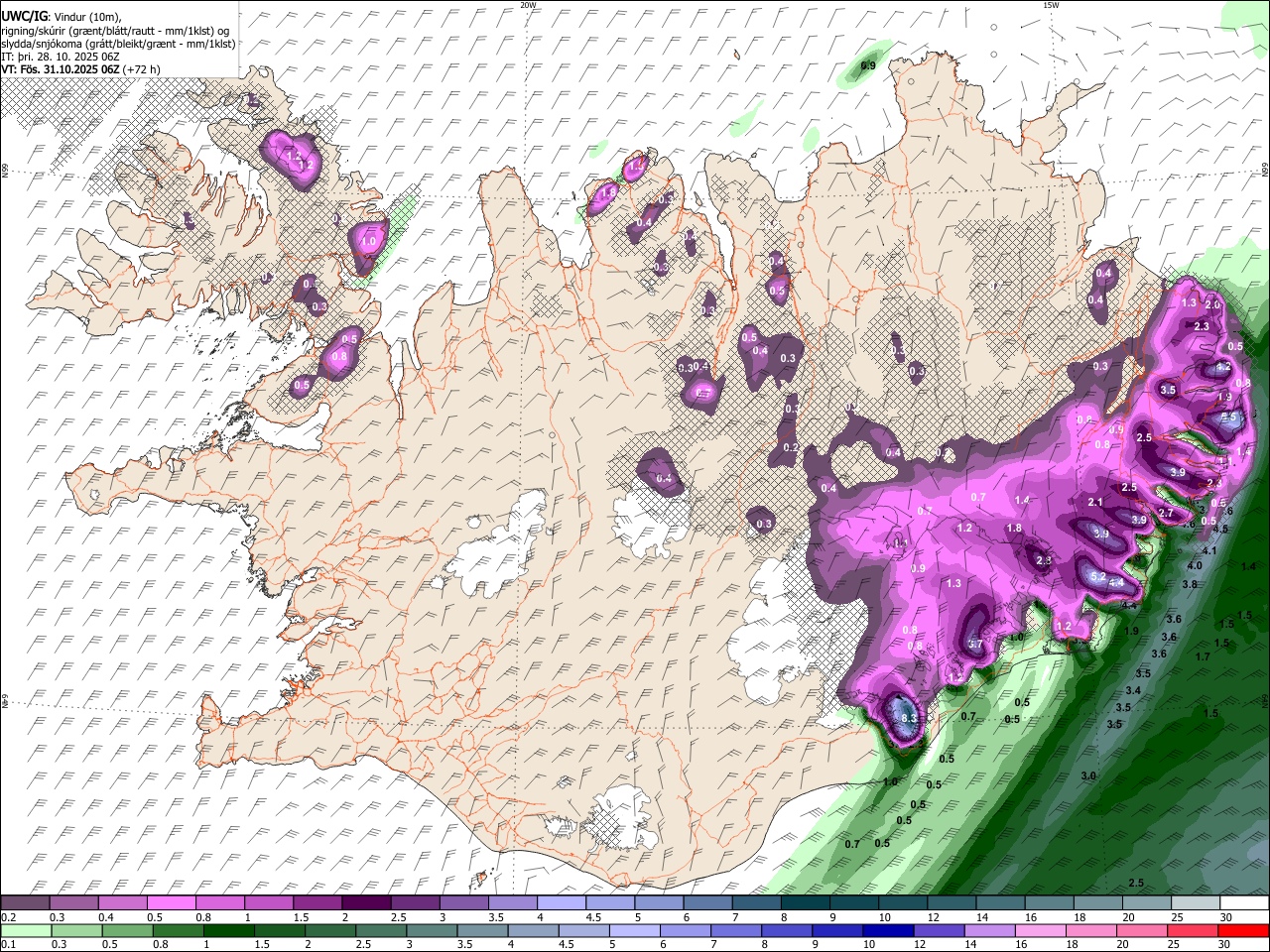
Task: Click the first dark mauve swatch at 0.2 in the upper legend
Action: click(25, 902)
